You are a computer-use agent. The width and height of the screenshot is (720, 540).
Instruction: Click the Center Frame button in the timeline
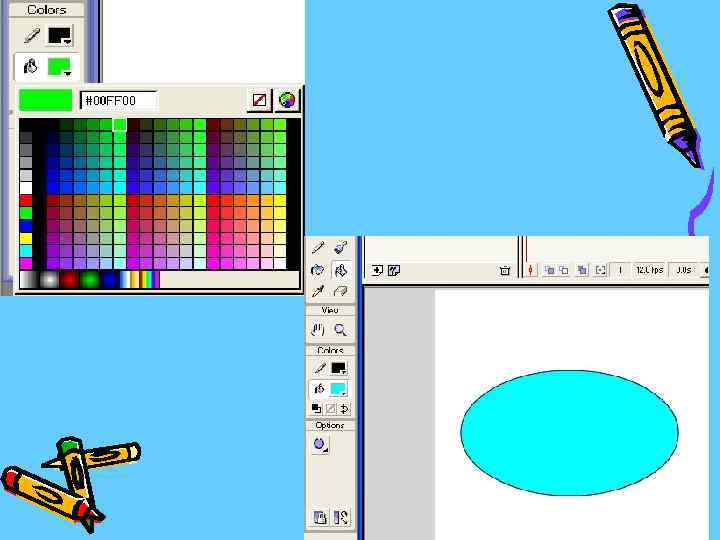[531, 270]
